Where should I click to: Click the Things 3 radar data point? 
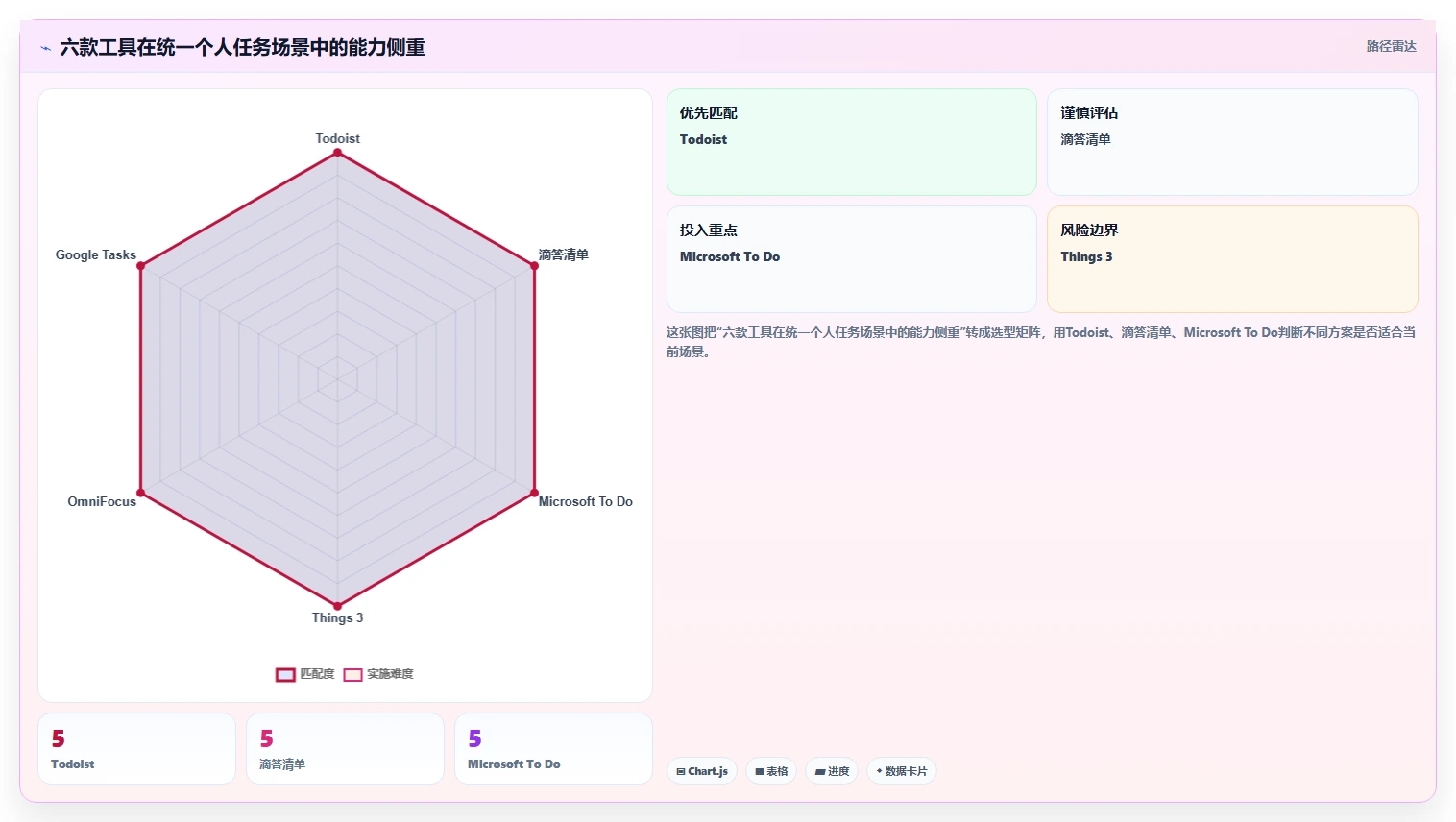[x=337, y=606]
